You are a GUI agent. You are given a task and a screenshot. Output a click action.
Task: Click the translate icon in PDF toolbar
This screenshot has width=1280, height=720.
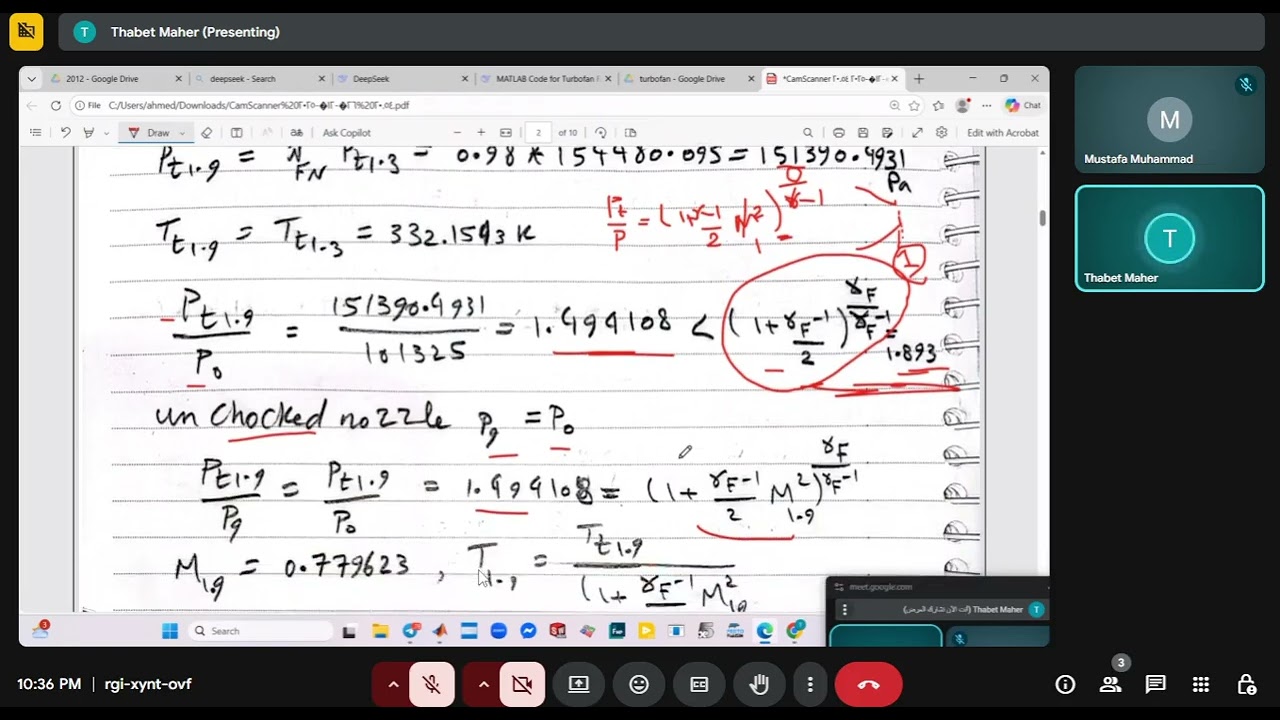[296, 132]
